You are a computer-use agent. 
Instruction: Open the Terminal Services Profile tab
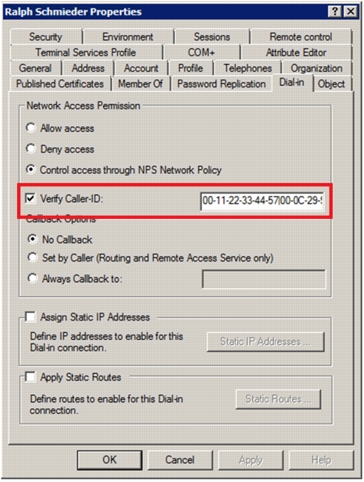86,52
